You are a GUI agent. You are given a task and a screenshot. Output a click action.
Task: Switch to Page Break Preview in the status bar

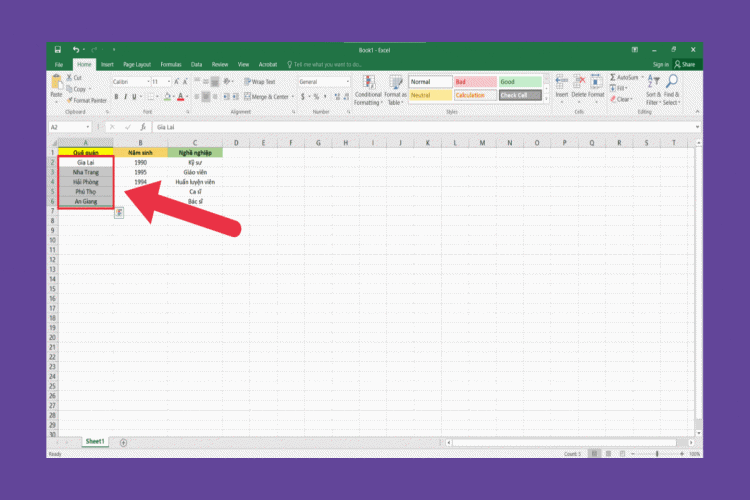click(x=622, y=454)
